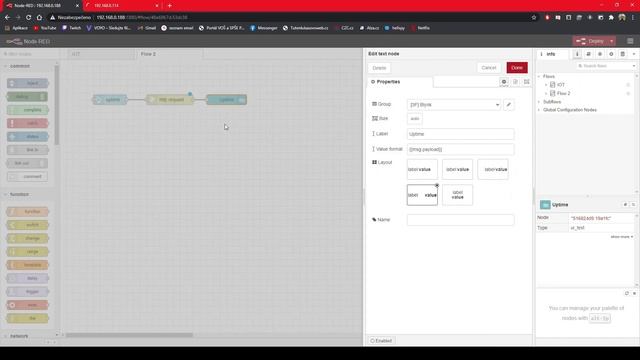Image resolution: width=640 pixels, height=360 pixels.
Task: Select the function node in the palette
Action: (x=28, y=211)
